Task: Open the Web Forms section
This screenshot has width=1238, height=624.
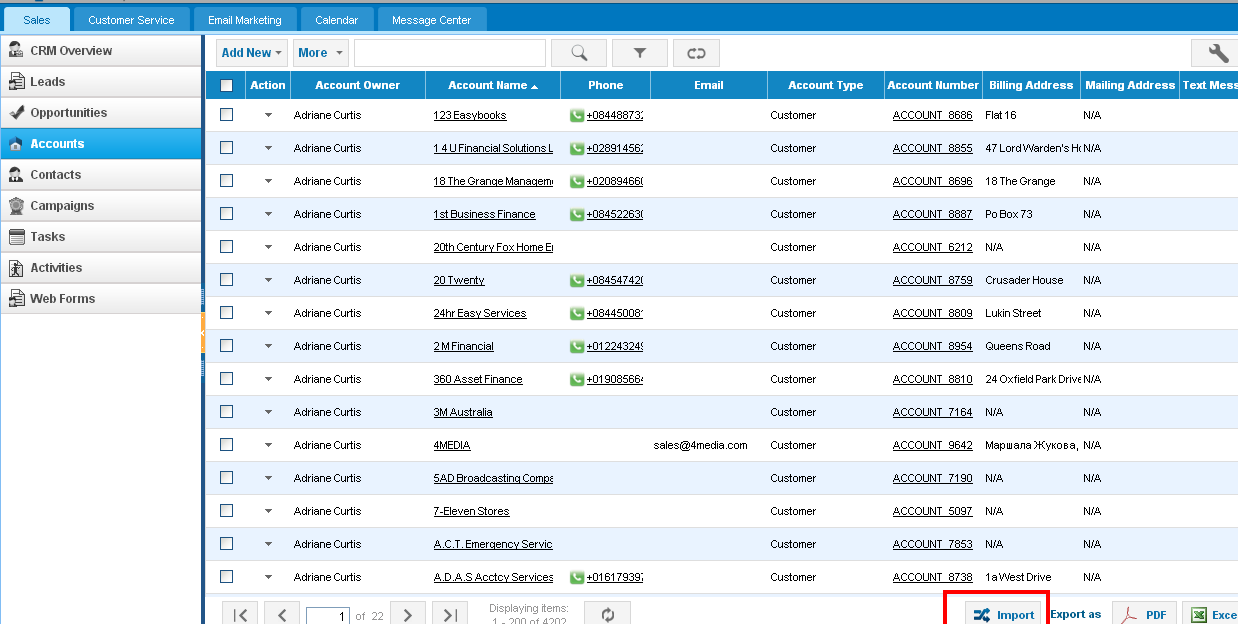Action: (101, 299)
